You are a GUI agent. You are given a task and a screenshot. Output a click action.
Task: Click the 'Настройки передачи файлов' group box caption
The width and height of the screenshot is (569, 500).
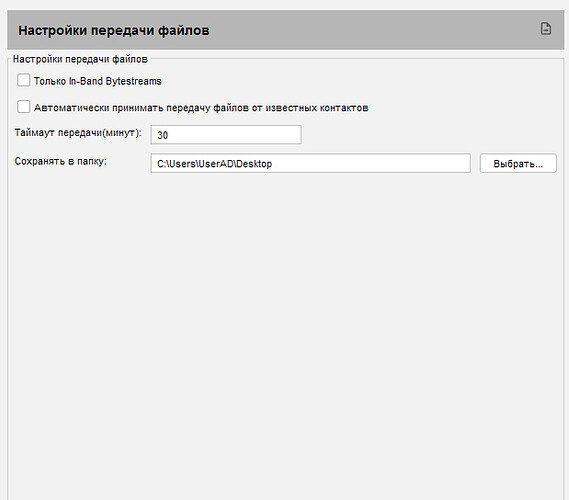coord(80,59)
